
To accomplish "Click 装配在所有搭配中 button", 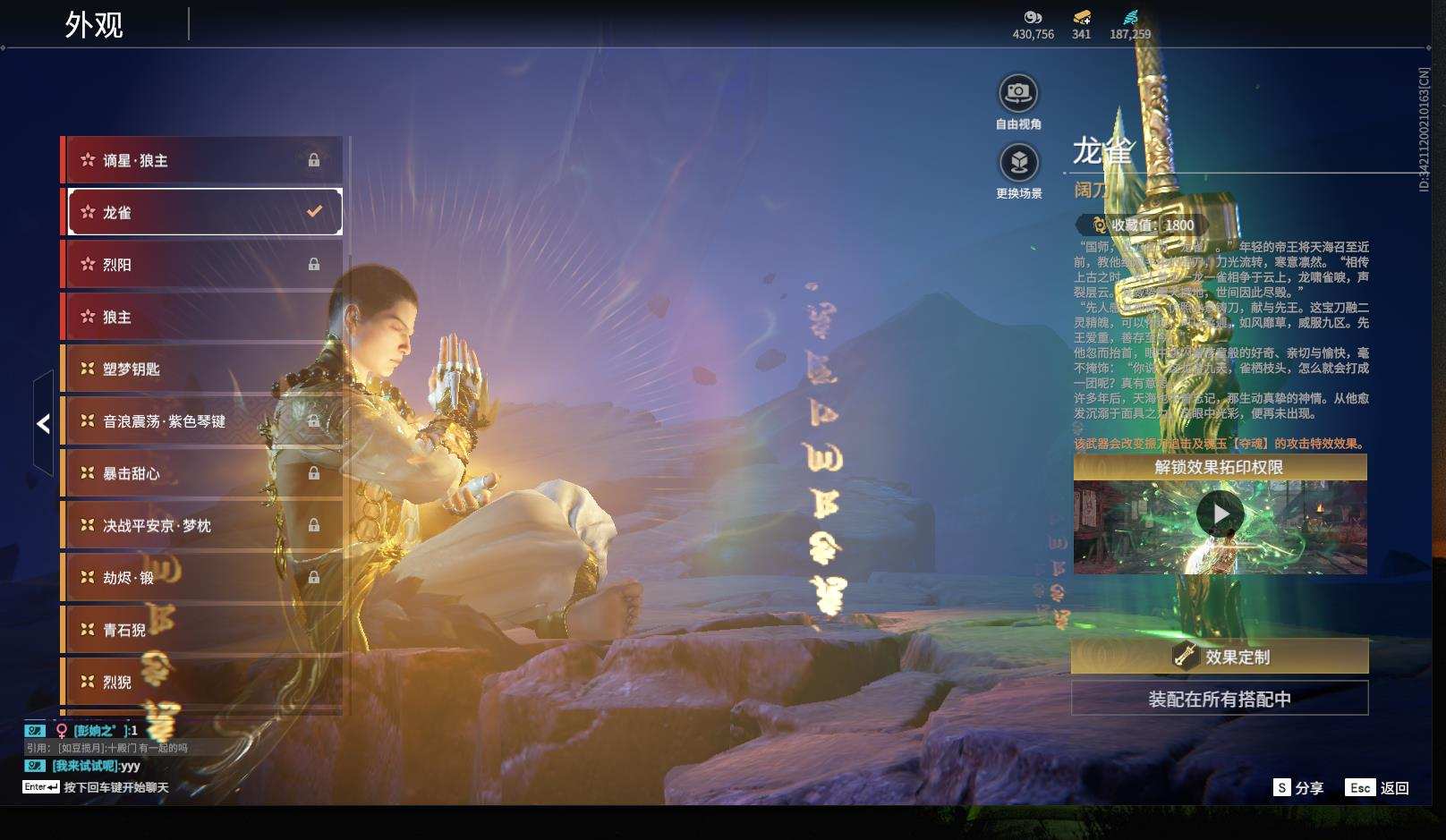I will coord(1220,699).
